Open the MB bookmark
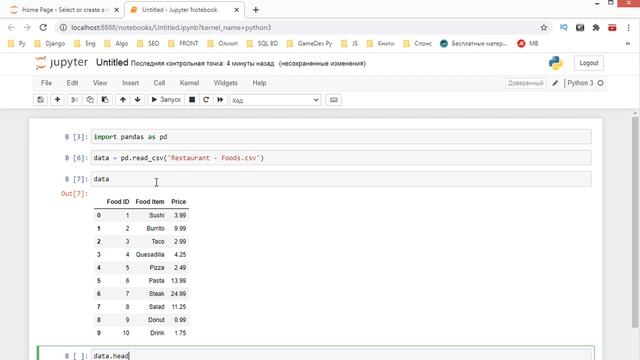 click(528, 44)
